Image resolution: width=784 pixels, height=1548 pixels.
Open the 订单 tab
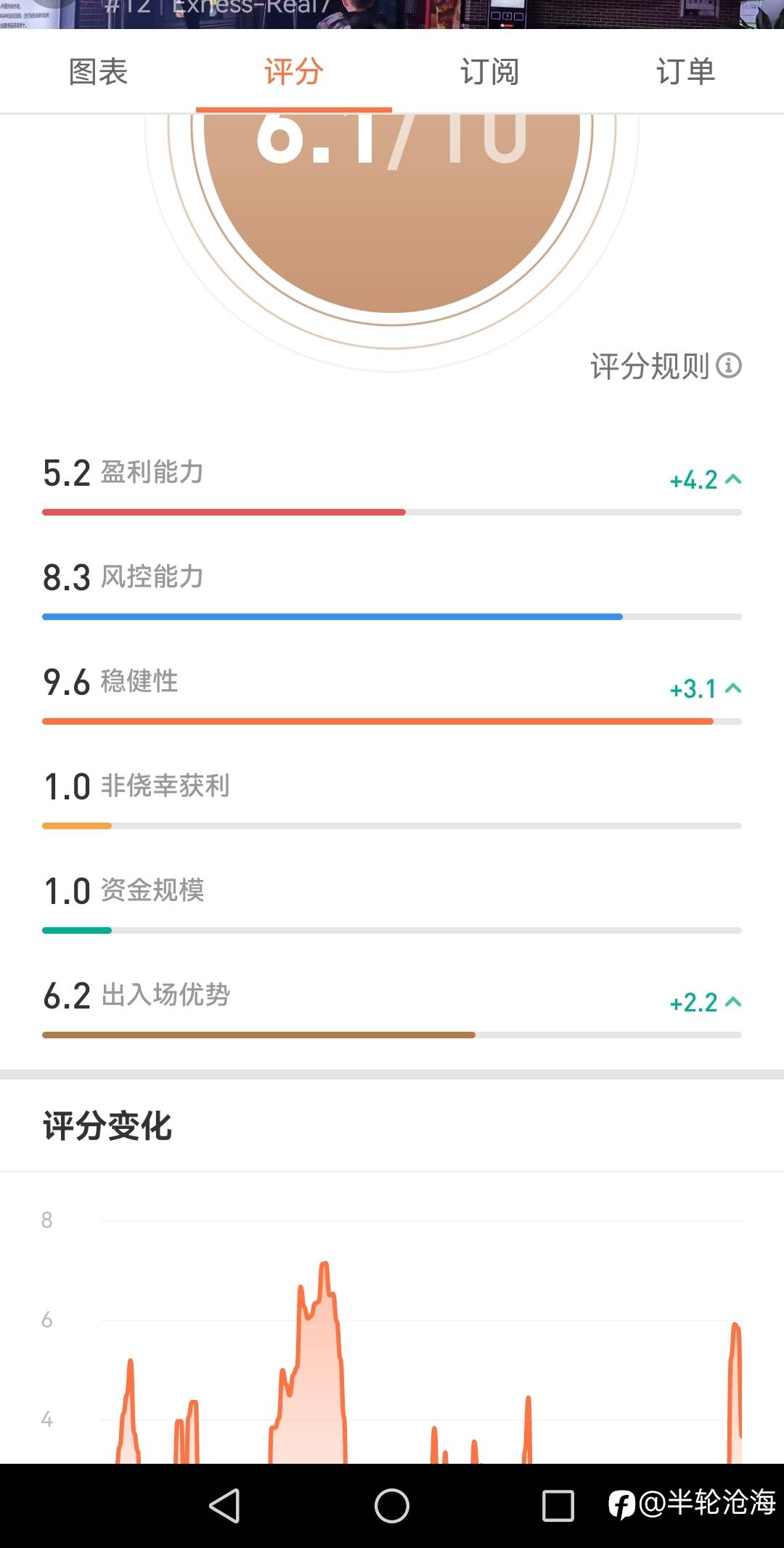[x=686, y=72]
